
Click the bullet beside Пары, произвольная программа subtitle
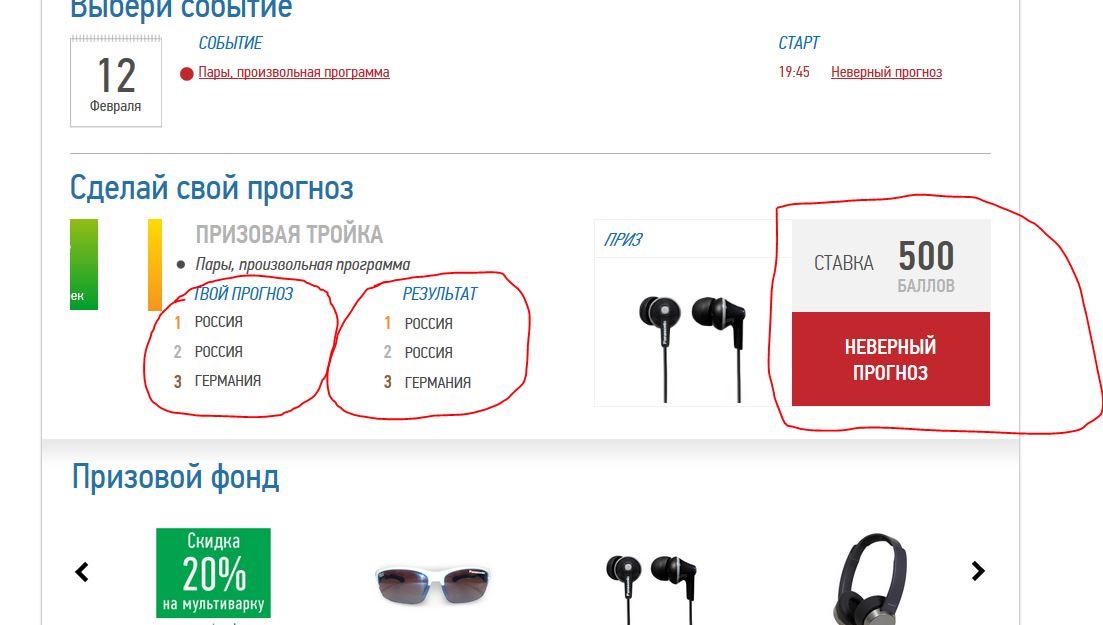pos(181,265)
